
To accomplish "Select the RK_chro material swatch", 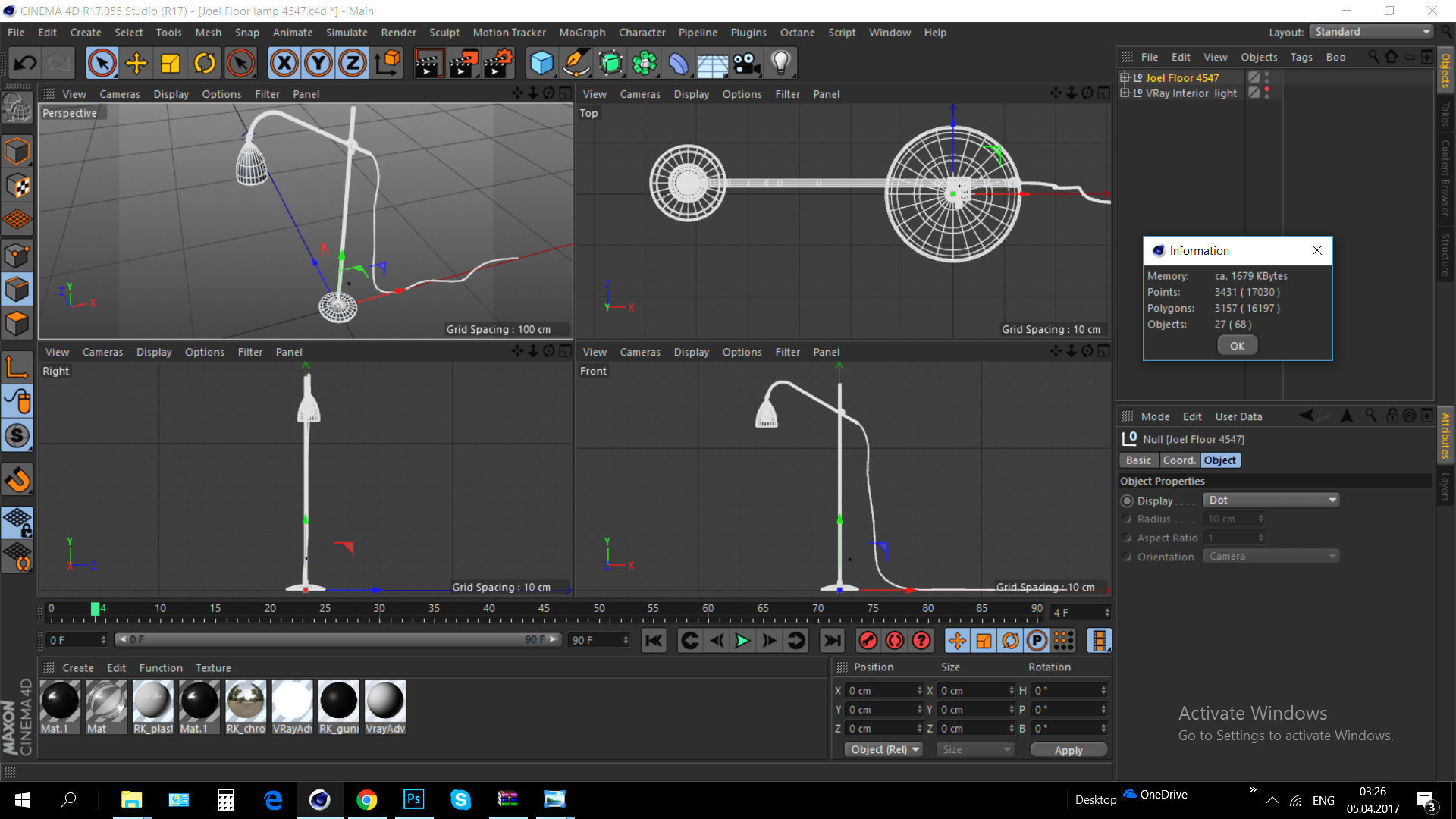I will pos(246,707).
